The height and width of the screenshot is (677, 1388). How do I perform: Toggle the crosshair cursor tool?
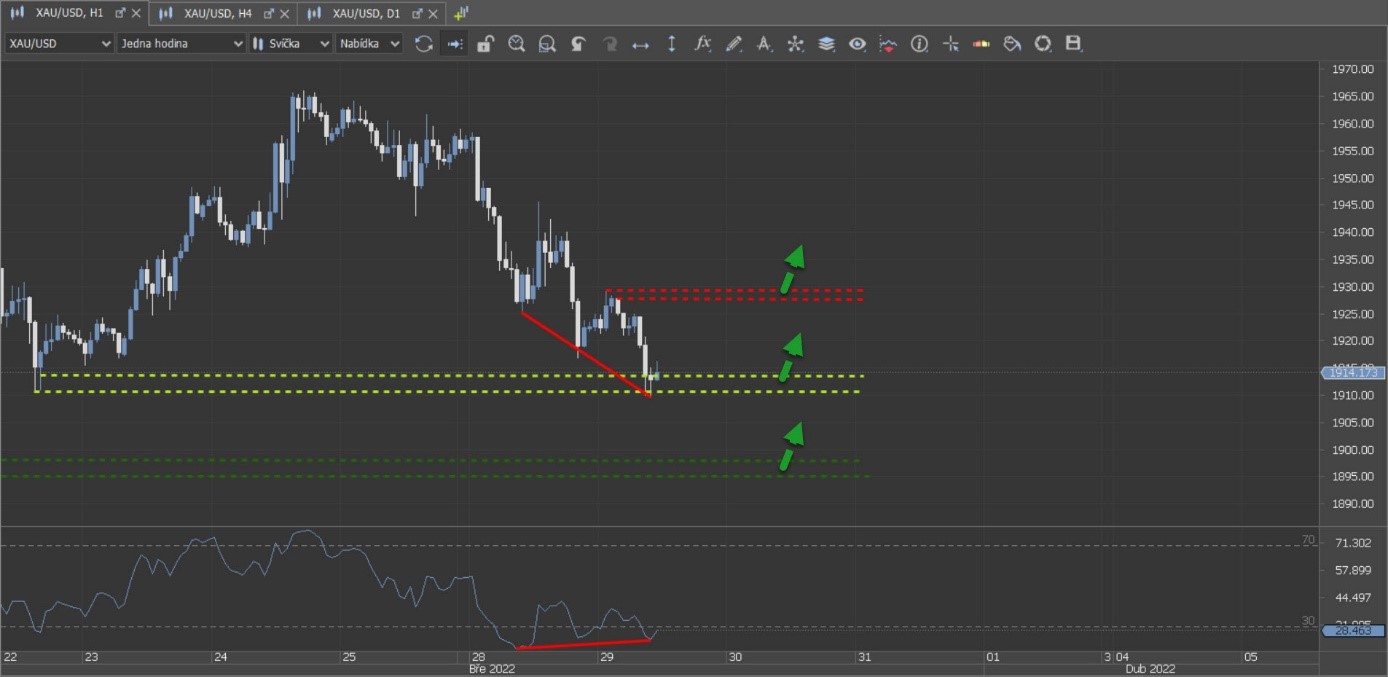950,44
